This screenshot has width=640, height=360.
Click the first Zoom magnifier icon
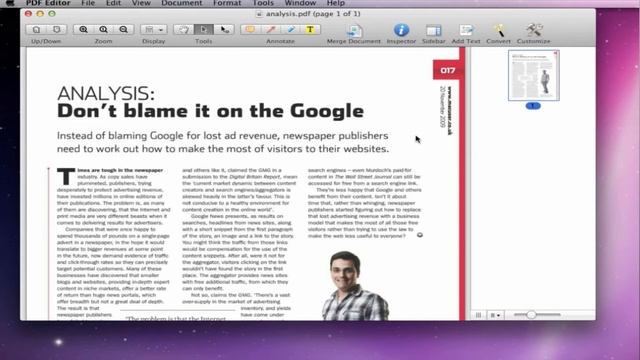(83, 29)
